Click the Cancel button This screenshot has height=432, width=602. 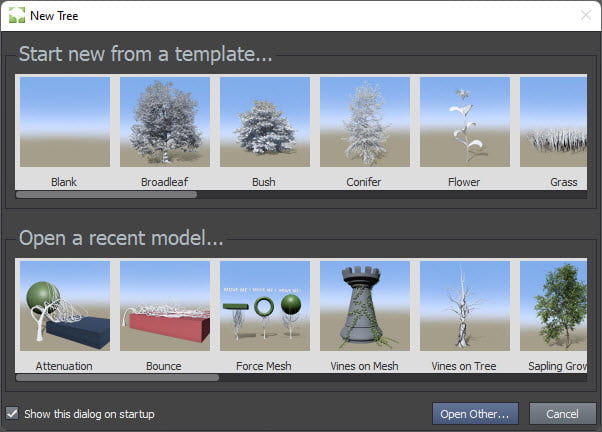pos(562,414)
